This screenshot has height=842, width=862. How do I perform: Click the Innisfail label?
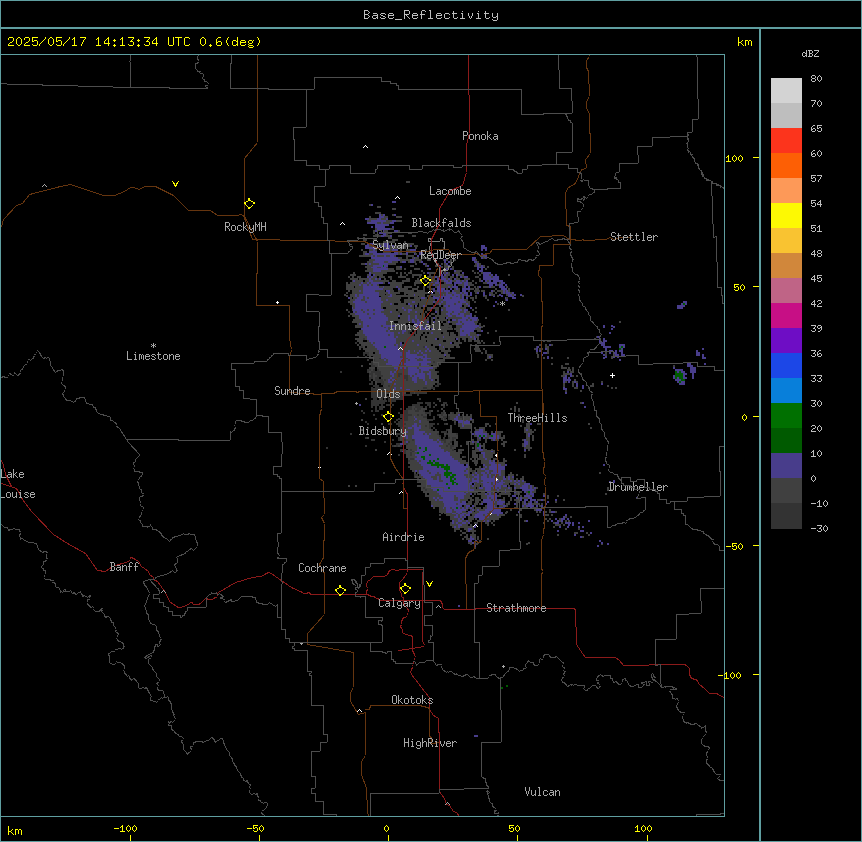click(x=415, y=326)
